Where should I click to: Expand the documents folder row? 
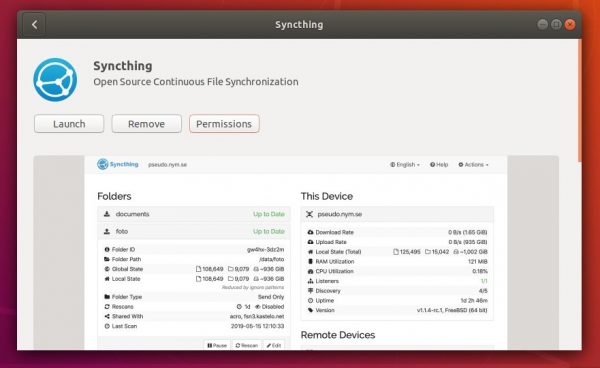pos(194,214)
